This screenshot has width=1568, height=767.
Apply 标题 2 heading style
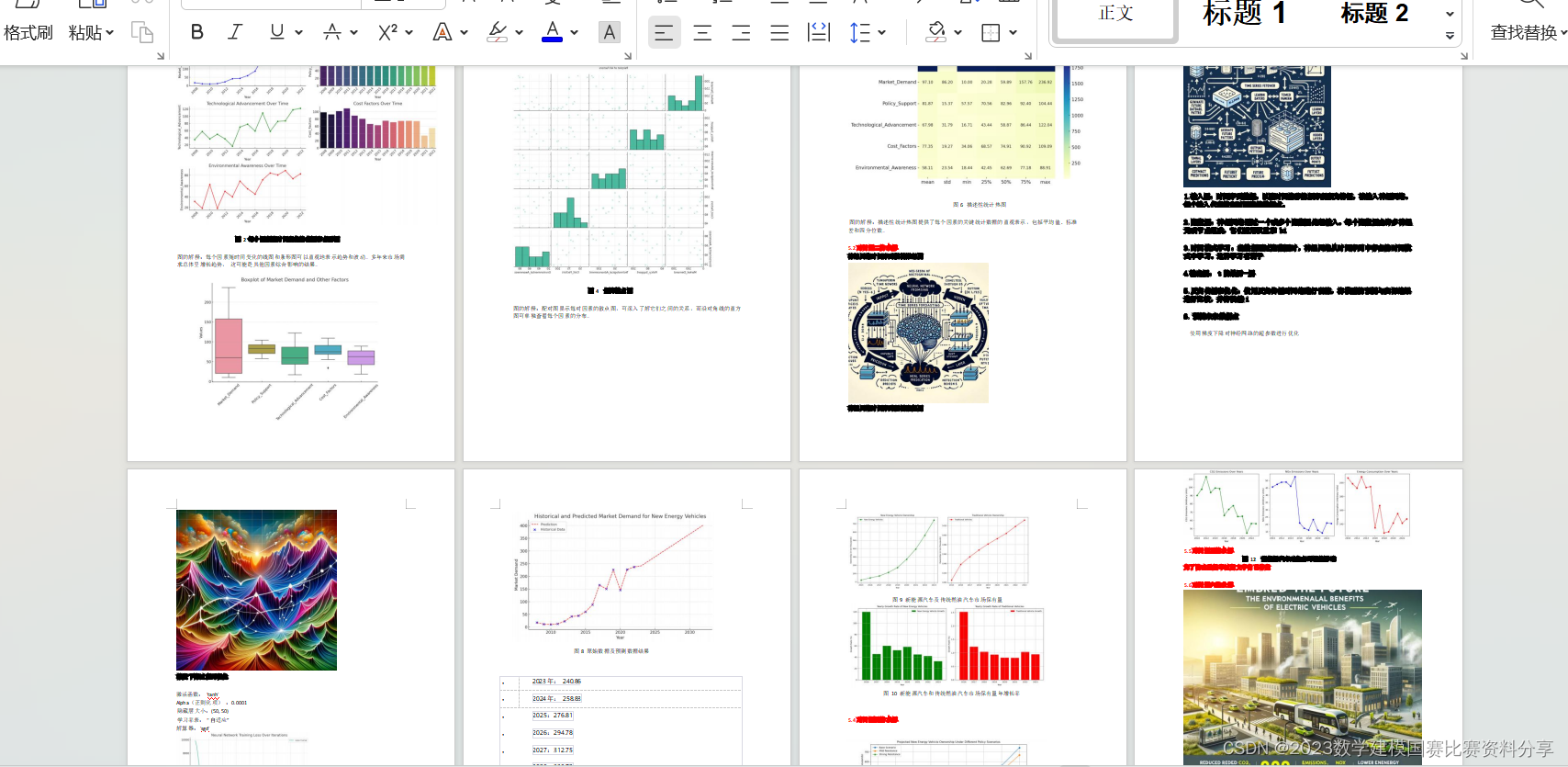point(1374,14)
